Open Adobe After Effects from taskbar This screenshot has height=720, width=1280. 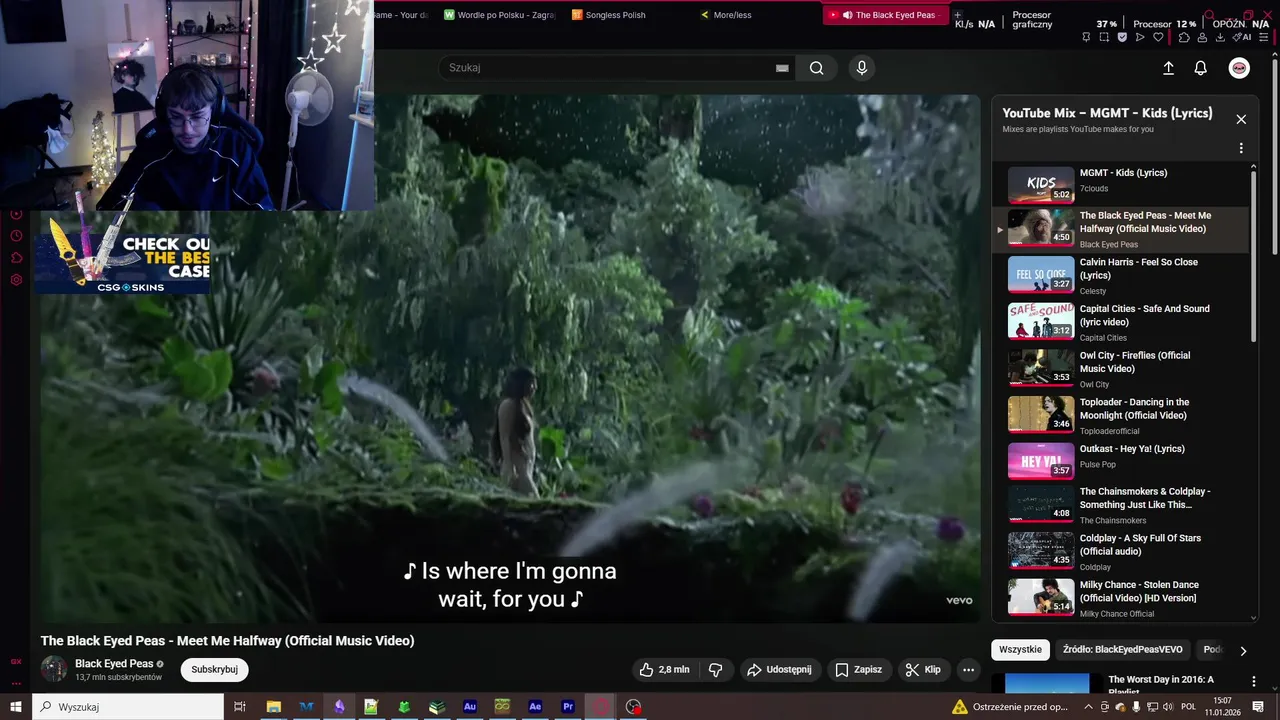535,707
